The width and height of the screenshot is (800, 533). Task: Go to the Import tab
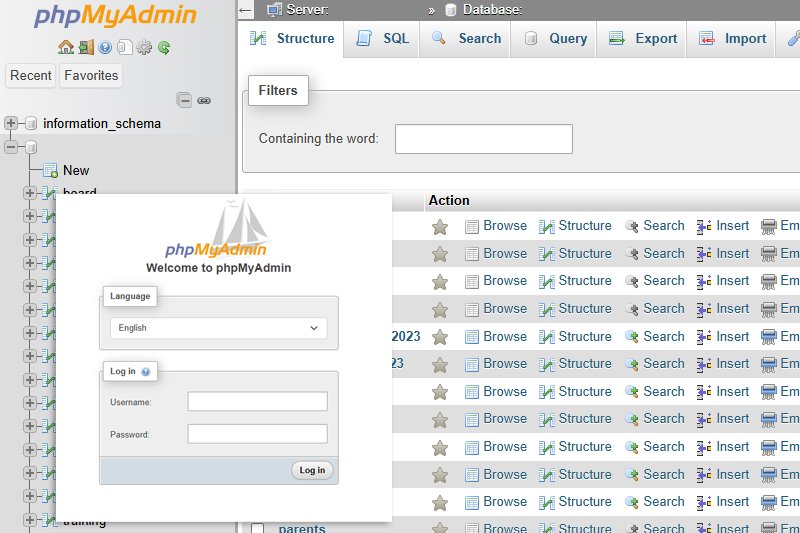click(733, 39)
